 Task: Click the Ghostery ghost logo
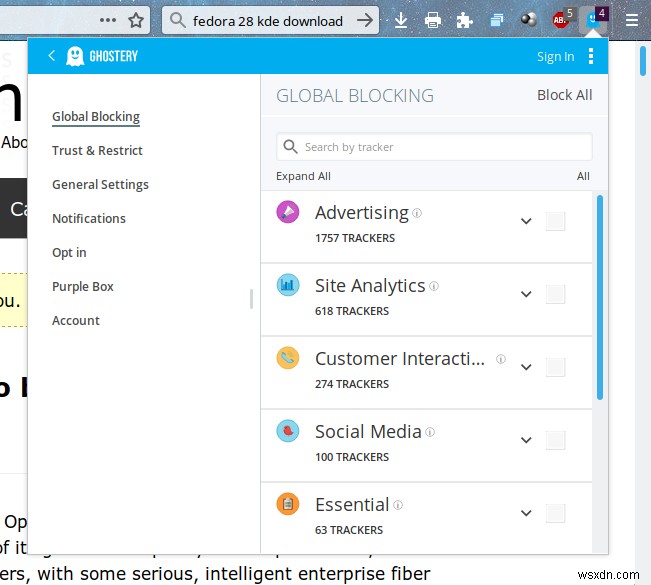(x=75, y=56)
